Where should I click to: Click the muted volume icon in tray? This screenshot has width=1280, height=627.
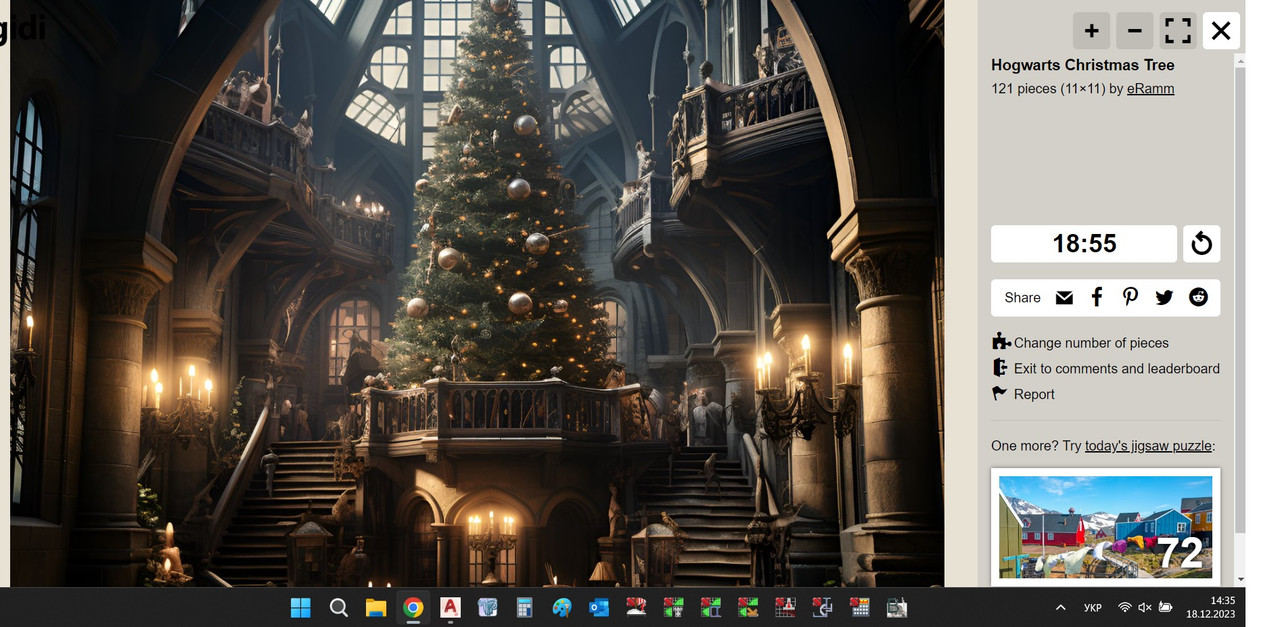tap(1145, 607)
